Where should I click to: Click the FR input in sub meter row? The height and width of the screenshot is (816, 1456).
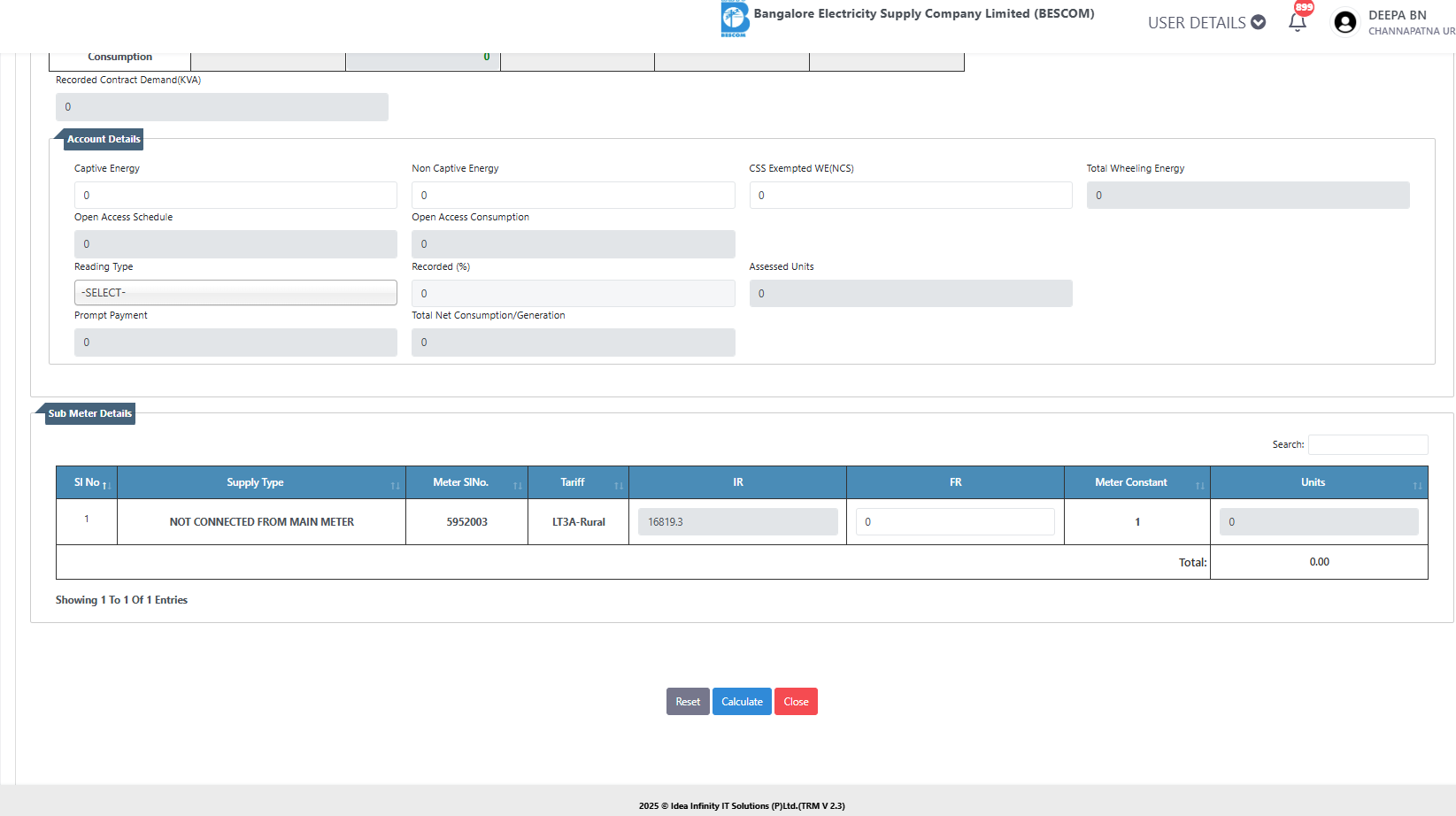pos(955,522)
